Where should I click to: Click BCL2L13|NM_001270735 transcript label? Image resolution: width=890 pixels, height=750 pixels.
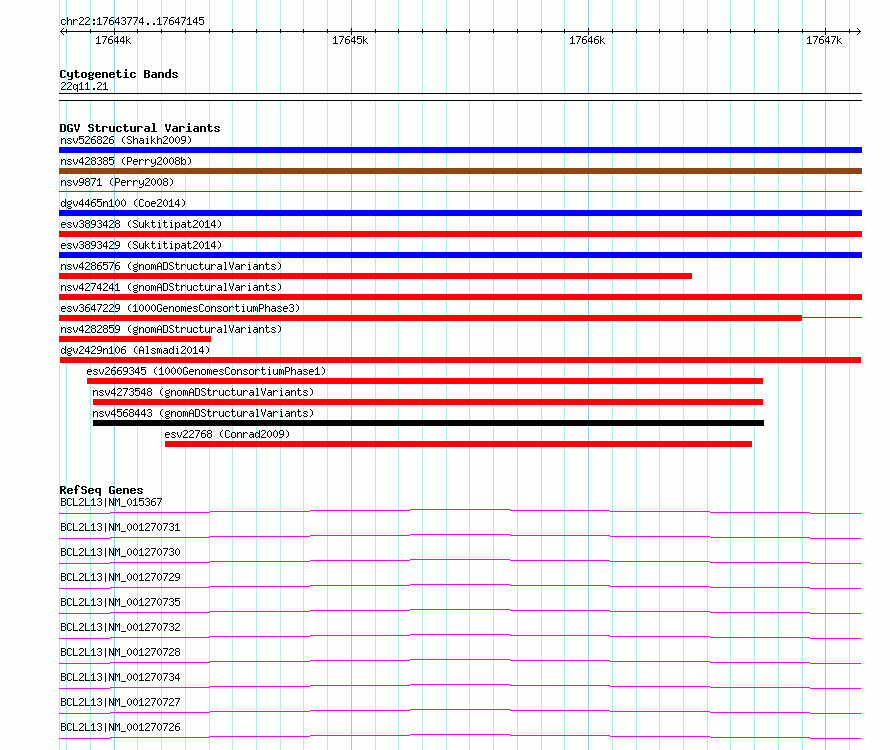pos(120,602)
